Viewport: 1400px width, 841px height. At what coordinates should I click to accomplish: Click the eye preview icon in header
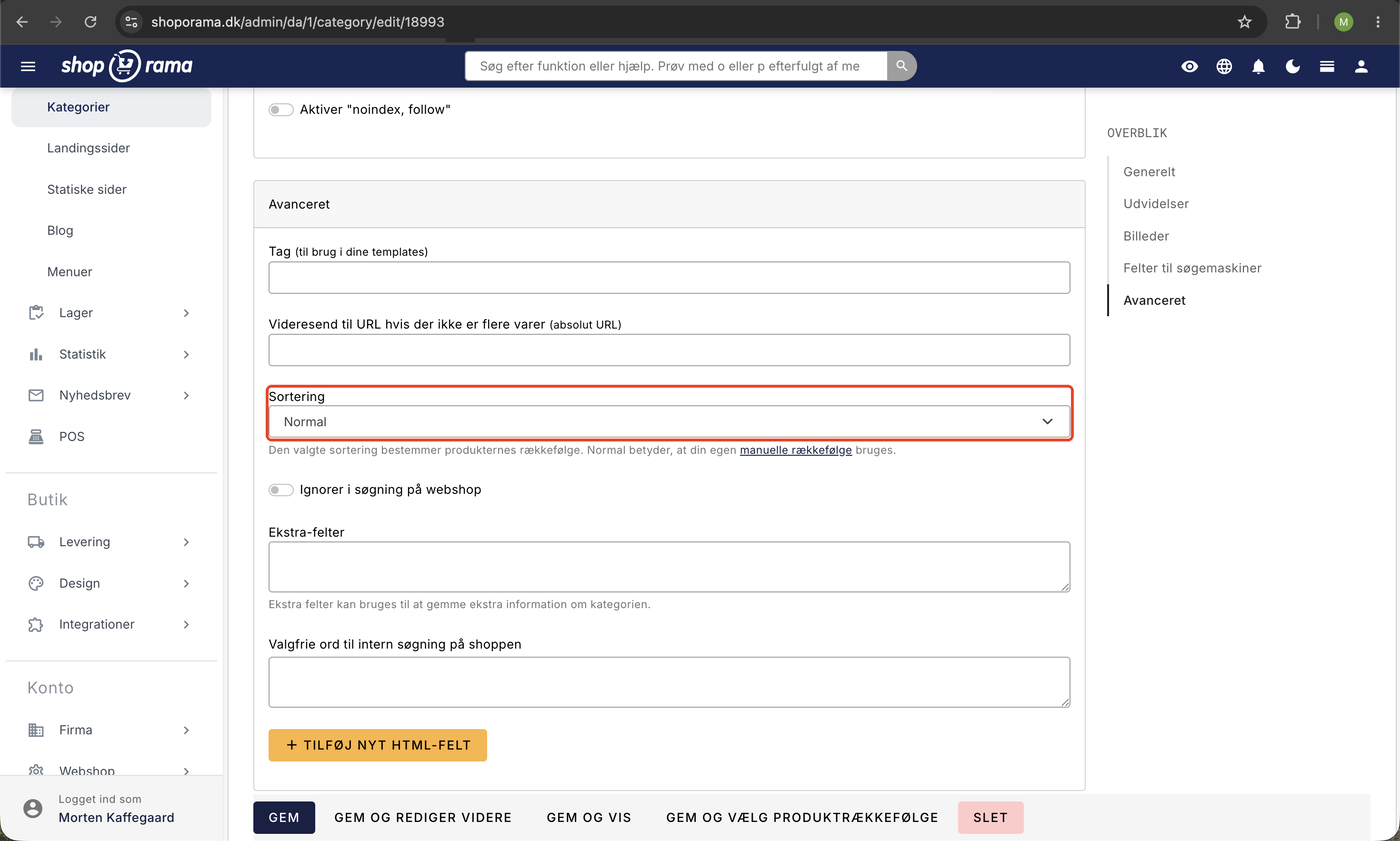[1189, 66]
